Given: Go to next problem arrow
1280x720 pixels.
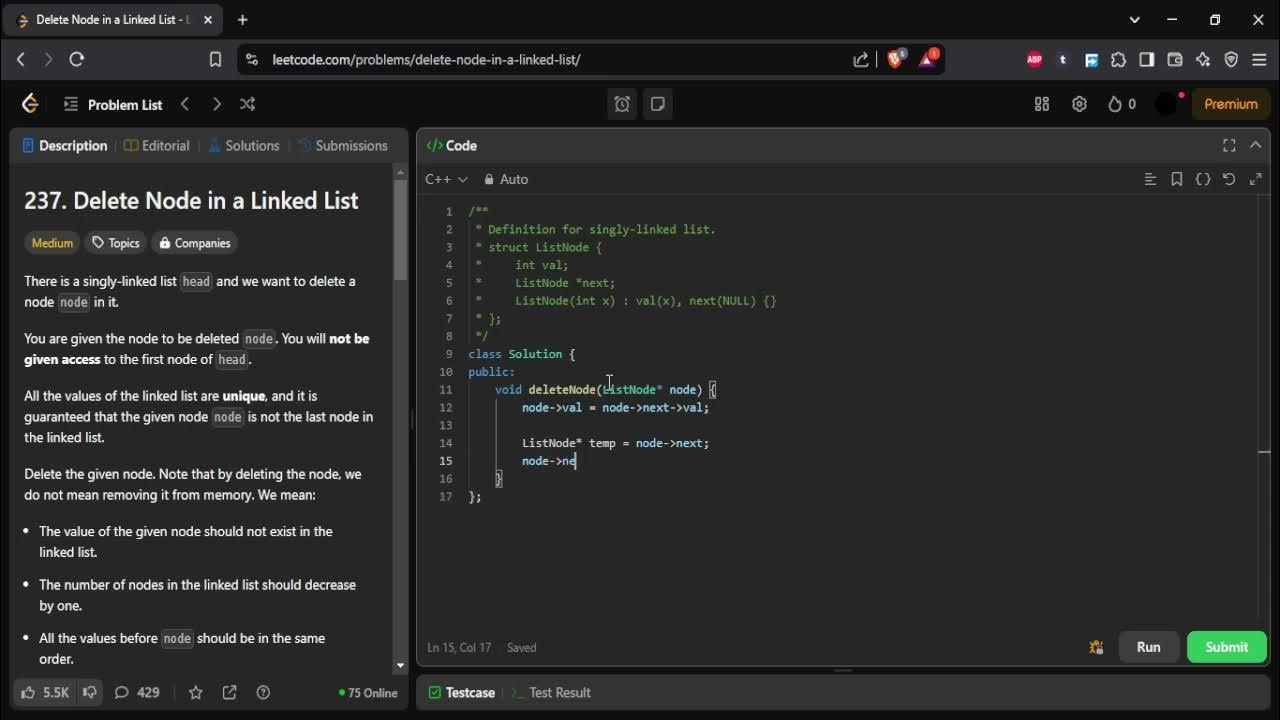Looking at the screenshot, I should [216, 104].
